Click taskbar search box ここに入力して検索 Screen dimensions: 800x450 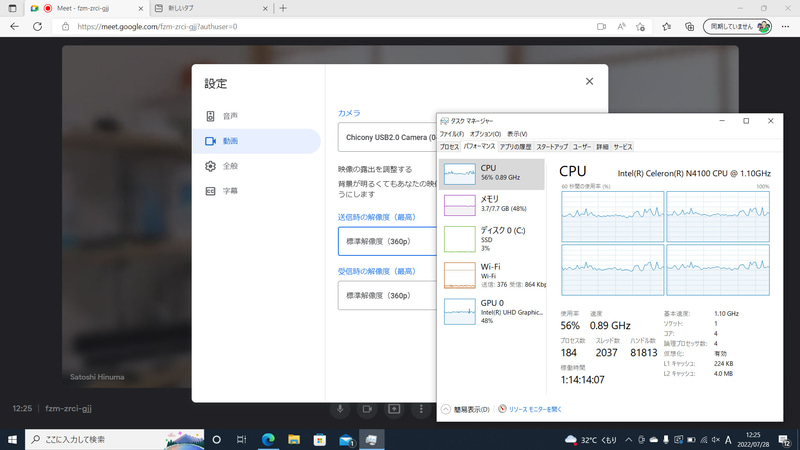pos(114,439)
